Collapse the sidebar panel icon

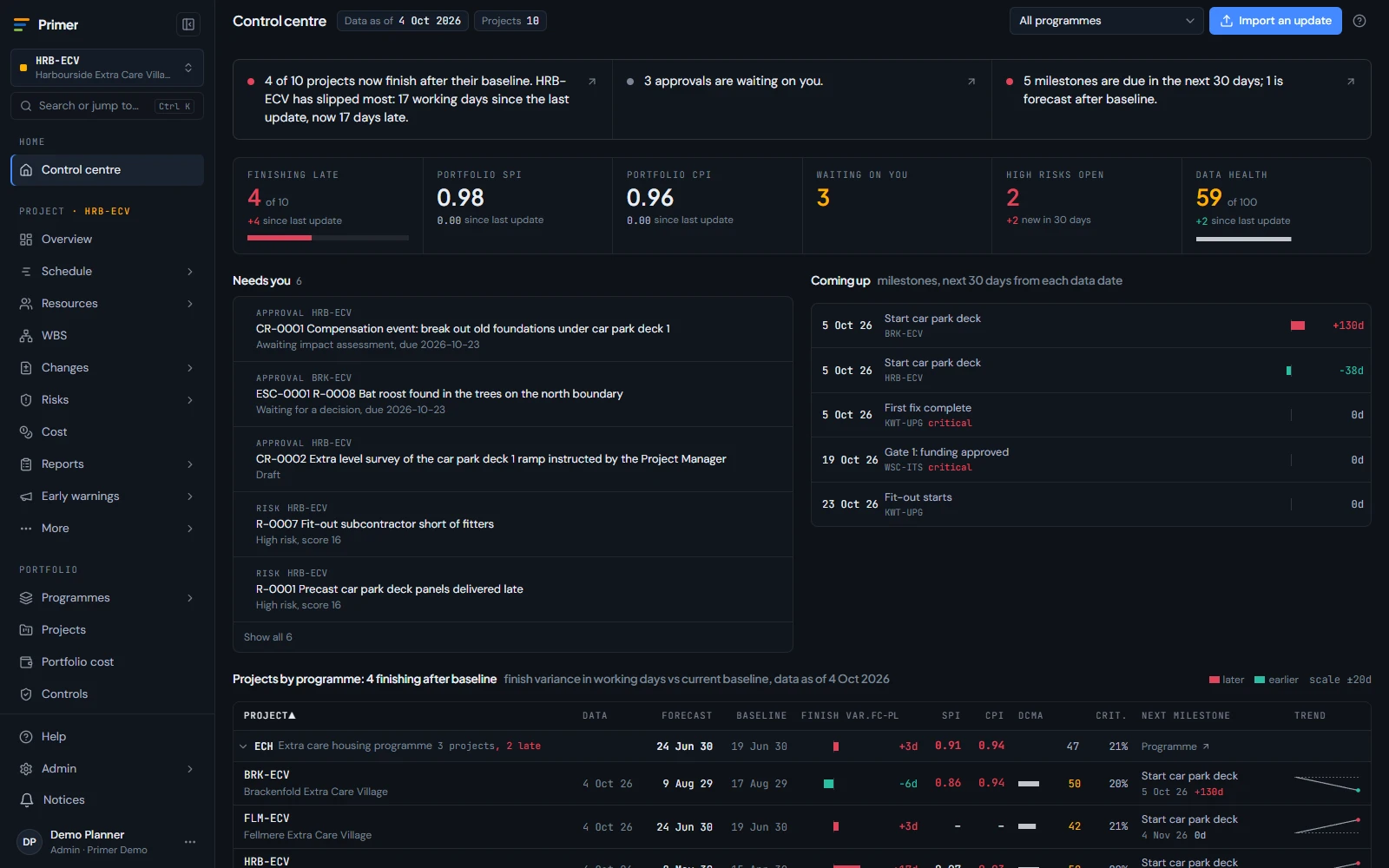[188, 24]
